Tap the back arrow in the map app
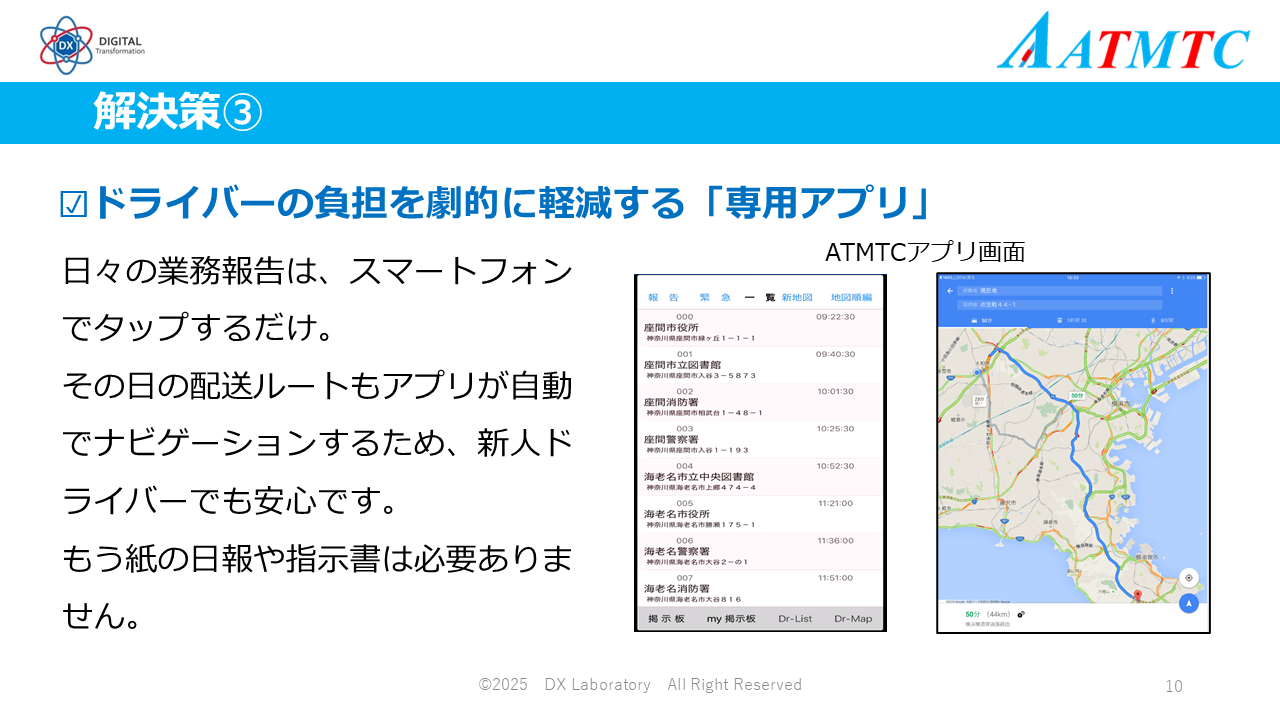This screenshot has width=1280, height=720. pos(949,290)
